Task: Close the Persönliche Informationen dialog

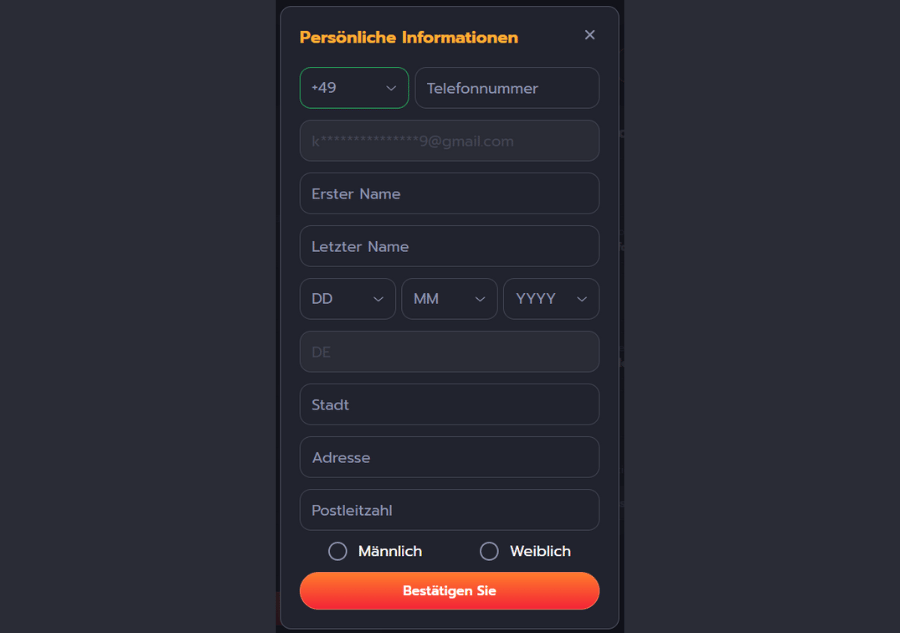Action: click(589, 35)
